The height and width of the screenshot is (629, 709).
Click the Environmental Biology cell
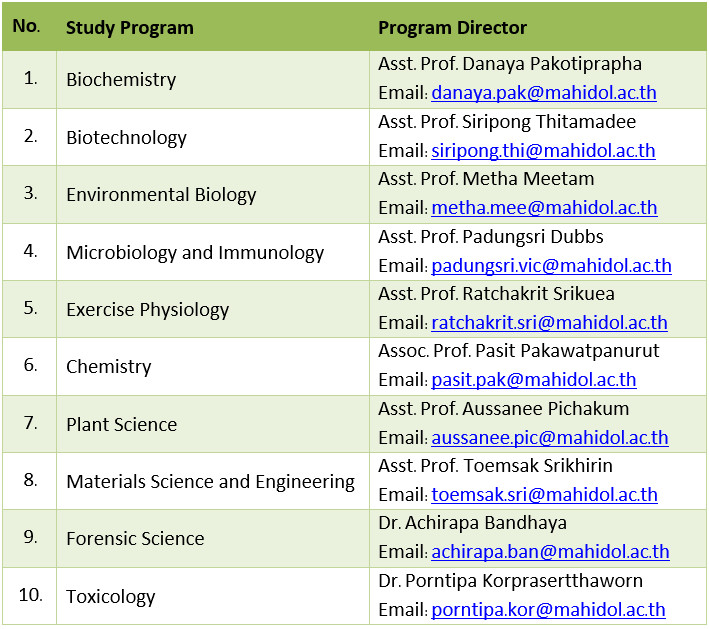tap(161, 195)
